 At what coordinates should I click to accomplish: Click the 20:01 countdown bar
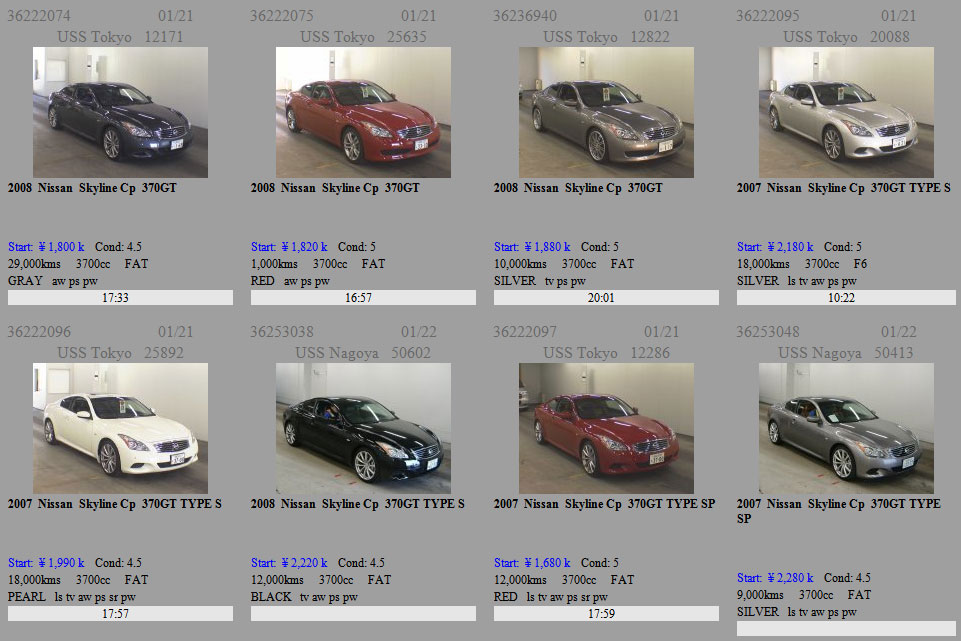(606, 298)
